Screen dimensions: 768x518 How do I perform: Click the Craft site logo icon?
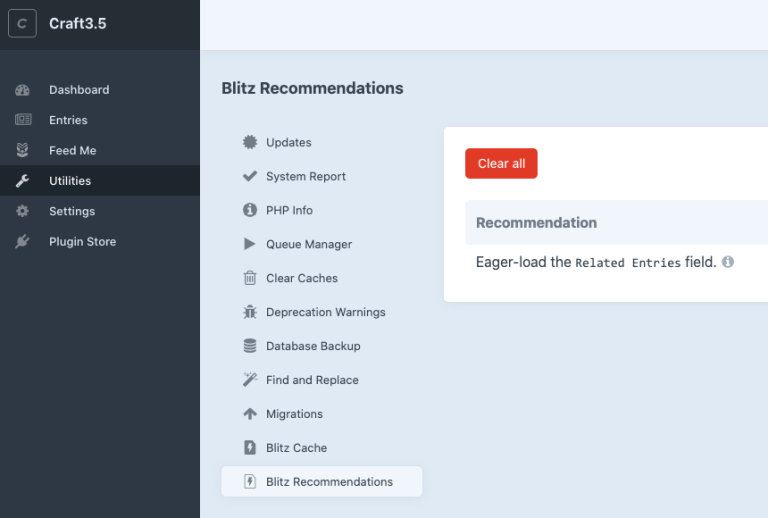point(22,24)
